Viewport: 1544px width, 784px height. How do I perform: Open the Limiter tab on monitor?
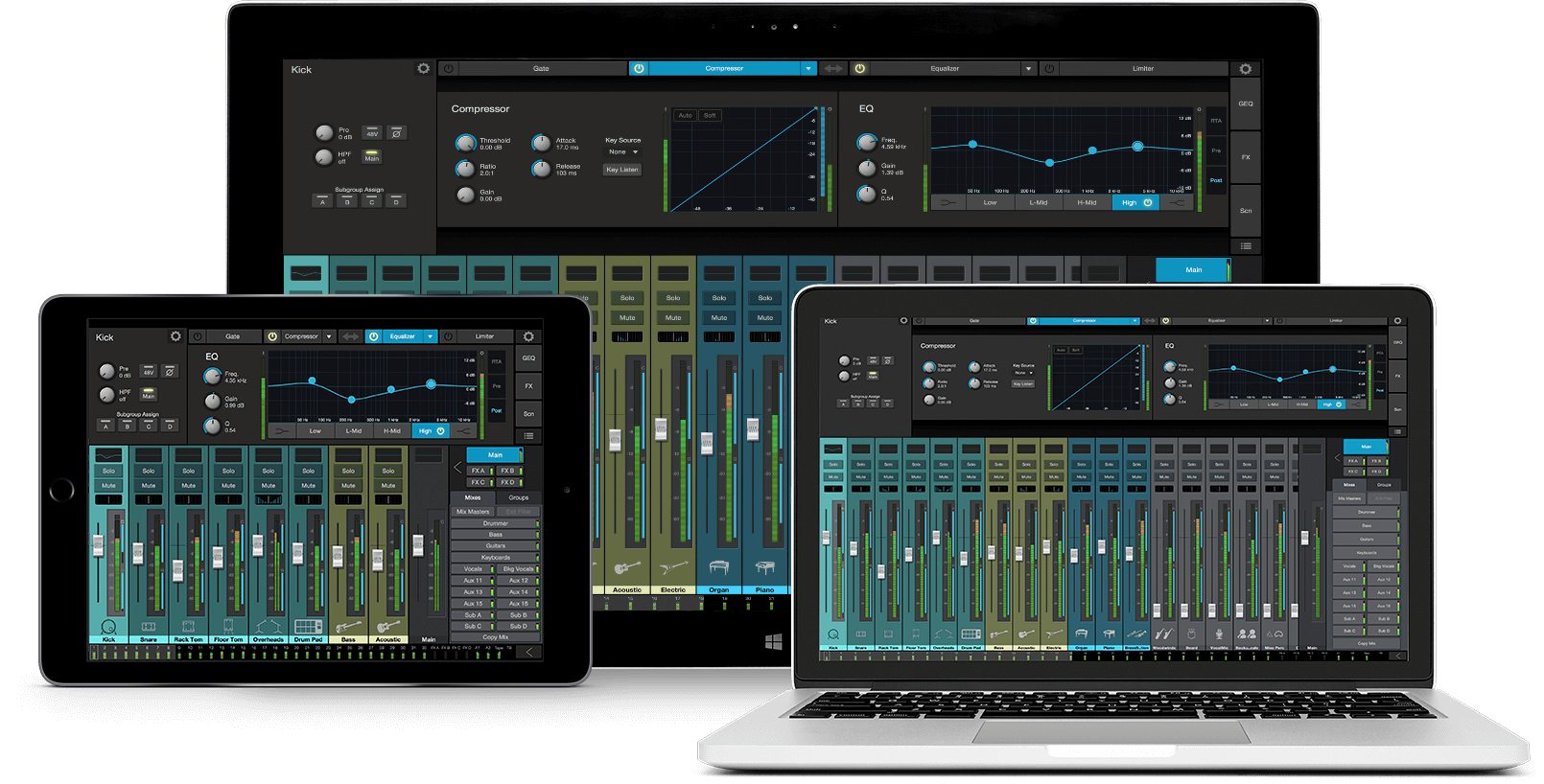click(x=1143, y=69)
